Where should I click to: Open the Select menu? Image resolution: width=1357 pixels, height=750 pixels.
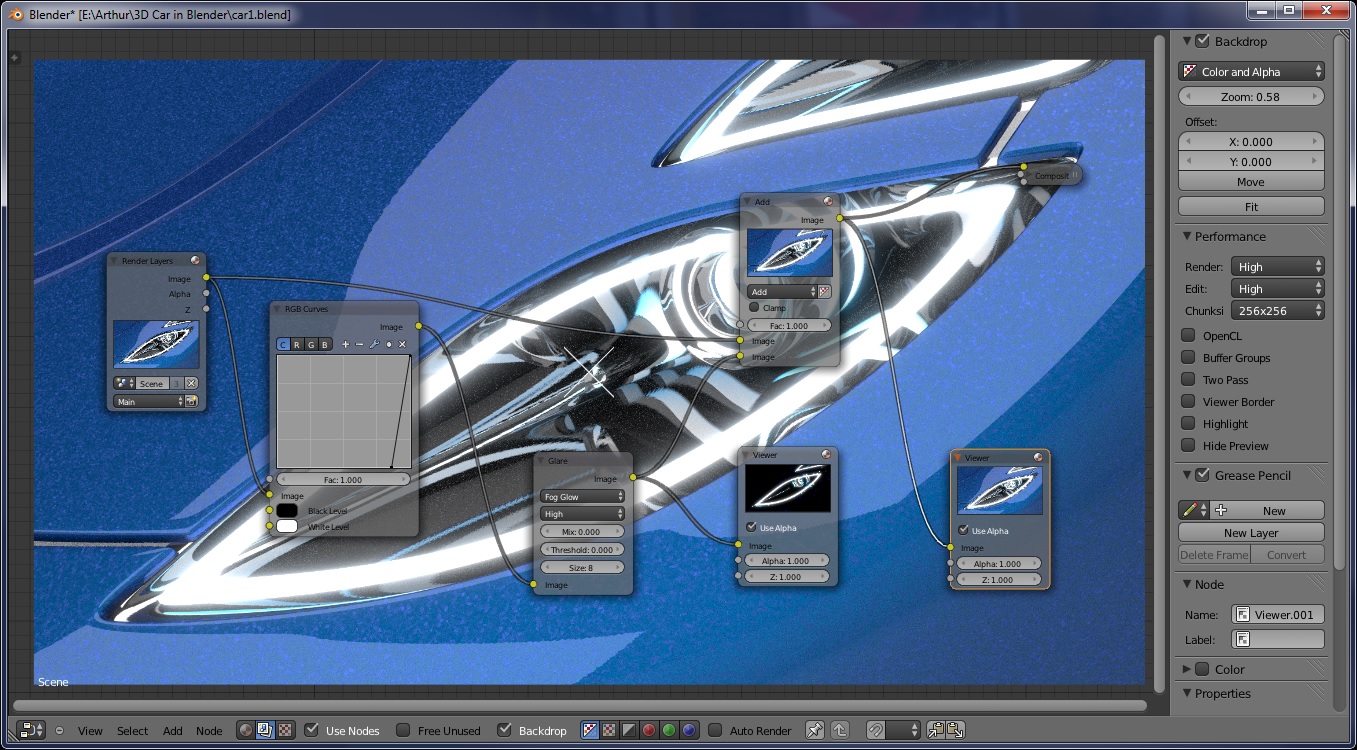click(x=132, y=731)
